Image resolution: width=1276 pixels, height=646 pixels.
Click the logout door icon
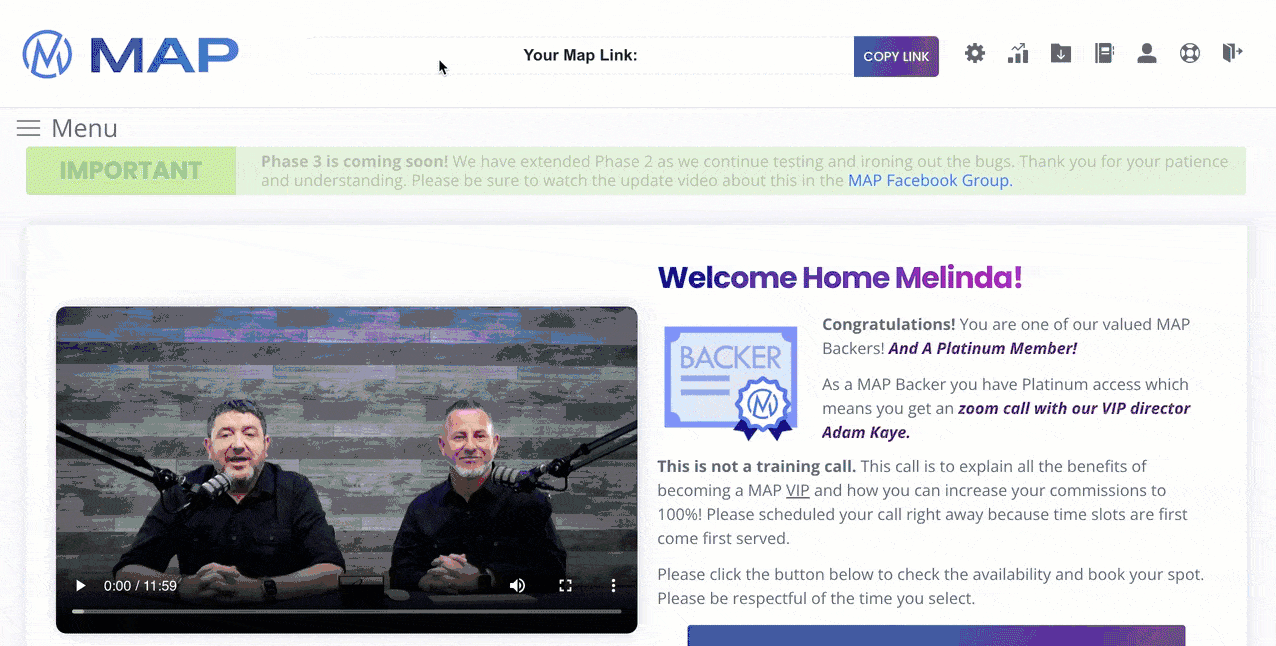point(1232,54)
